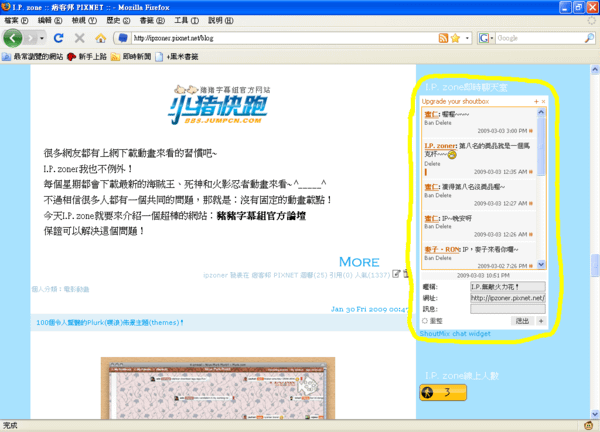Screen dimensions: 600x432
Task: Click the shoutbox plus icon at top
Action: [536, 101]
